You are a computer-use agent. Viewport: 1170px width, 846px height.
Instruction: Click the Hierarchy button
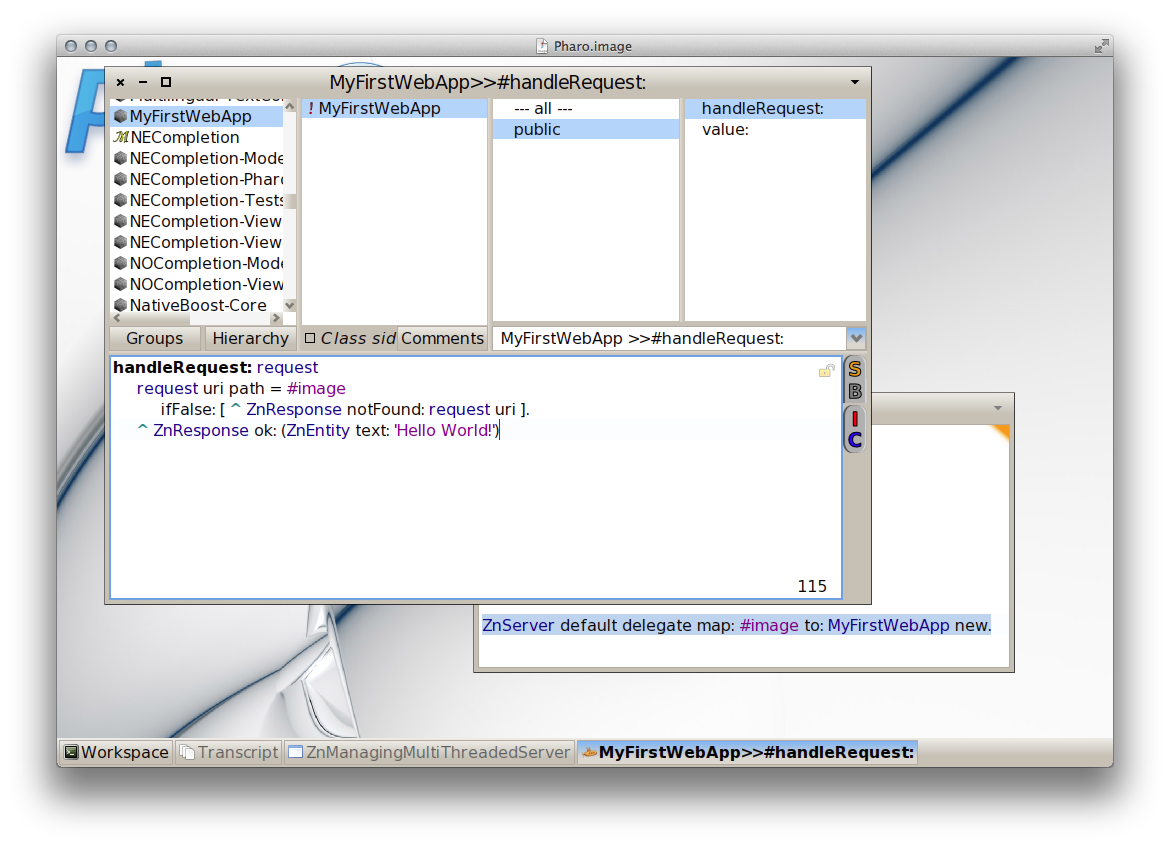(x=250, y=338)
